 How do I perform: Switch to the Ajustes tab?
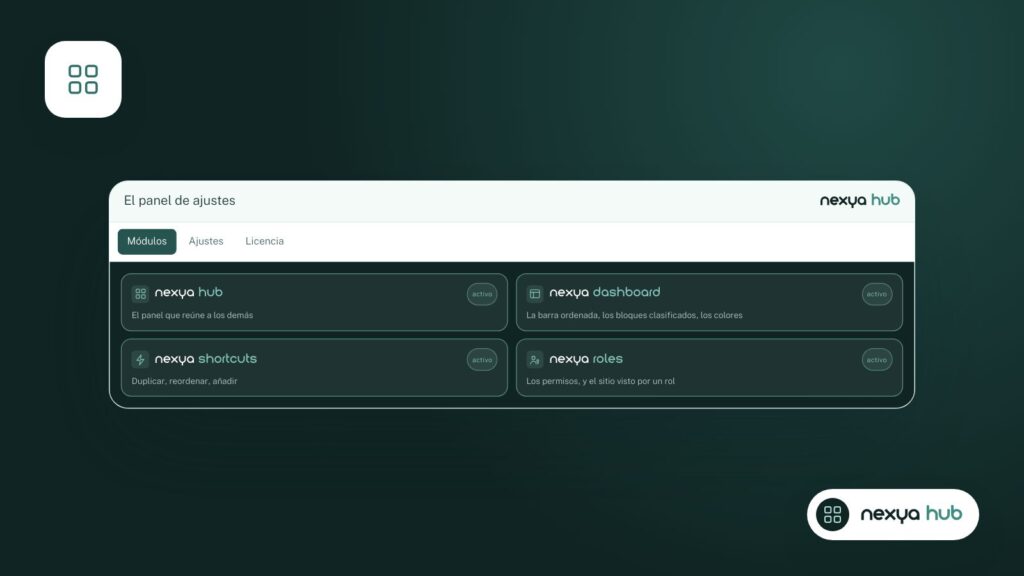point(206,241)
